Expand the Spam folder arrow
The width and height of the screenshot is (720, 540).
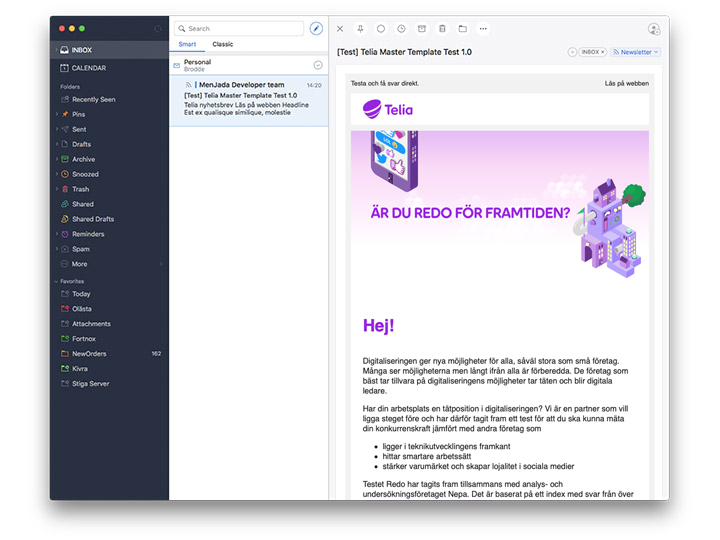point(56,249)
